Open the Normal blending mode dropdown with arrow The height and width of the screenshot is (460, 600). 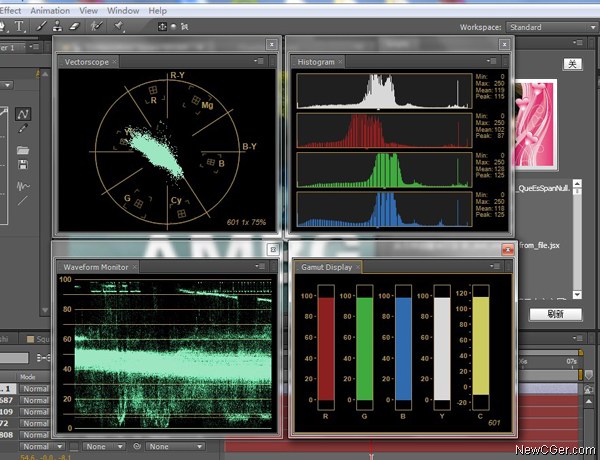pos(42,447)
